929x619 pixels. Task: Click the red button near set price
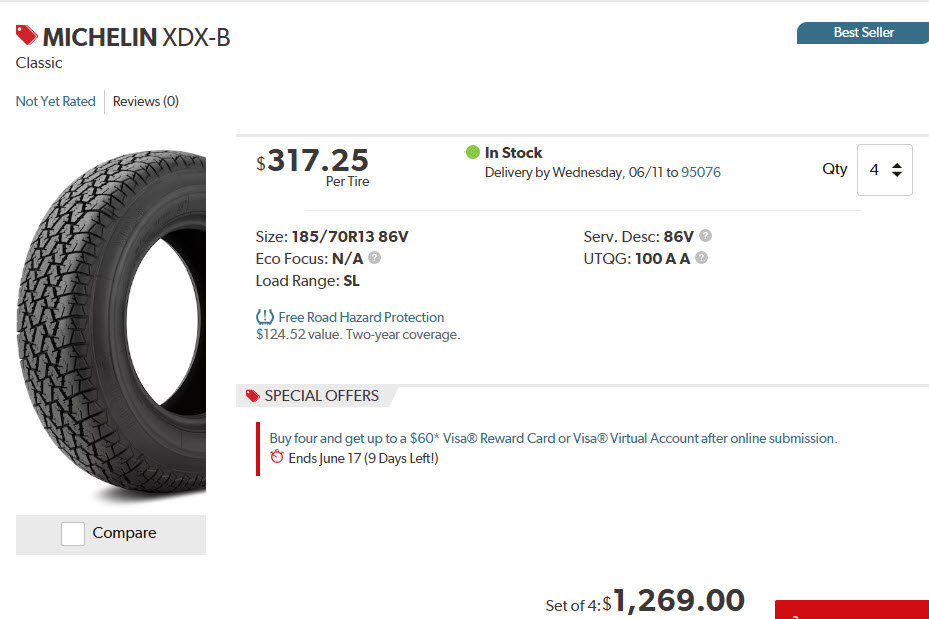click(852, 609)
